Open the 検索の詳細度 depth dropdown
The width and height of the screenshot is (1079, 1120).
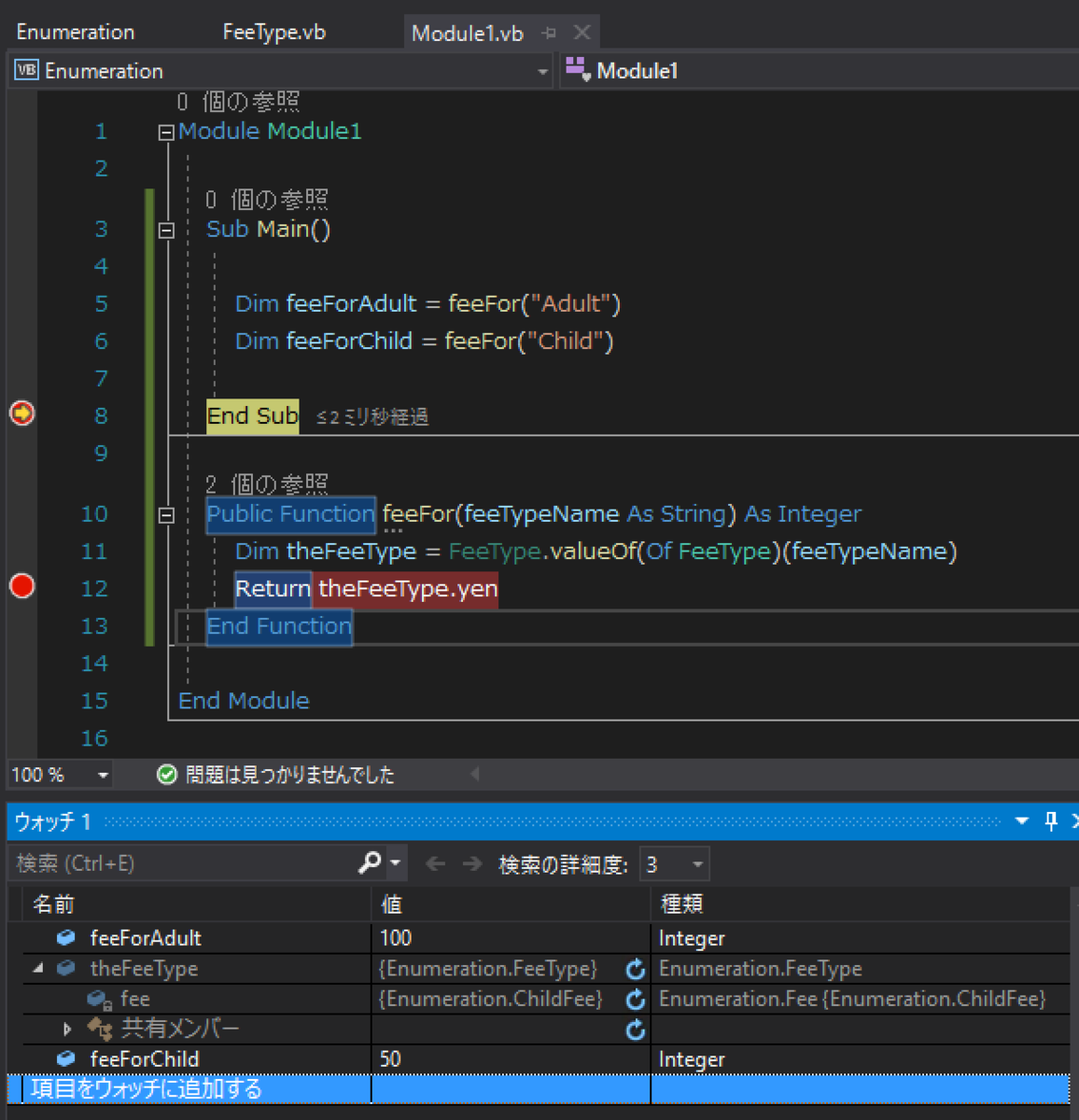point(674,864)
